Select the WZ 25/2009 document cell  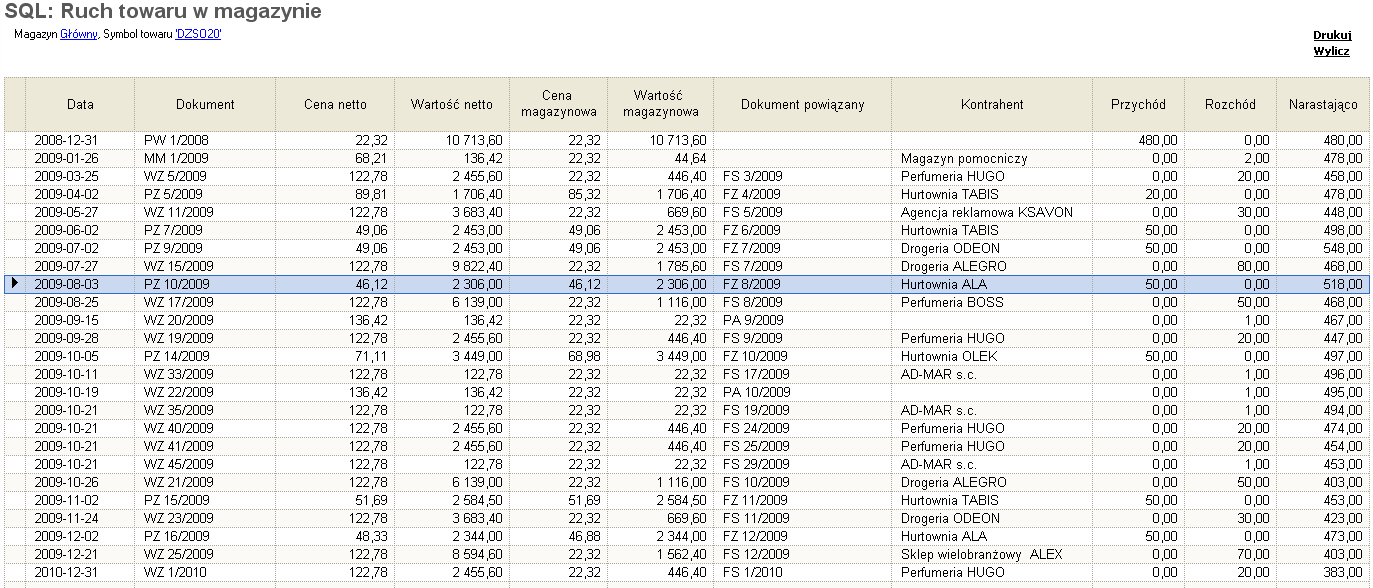point(205,554)
